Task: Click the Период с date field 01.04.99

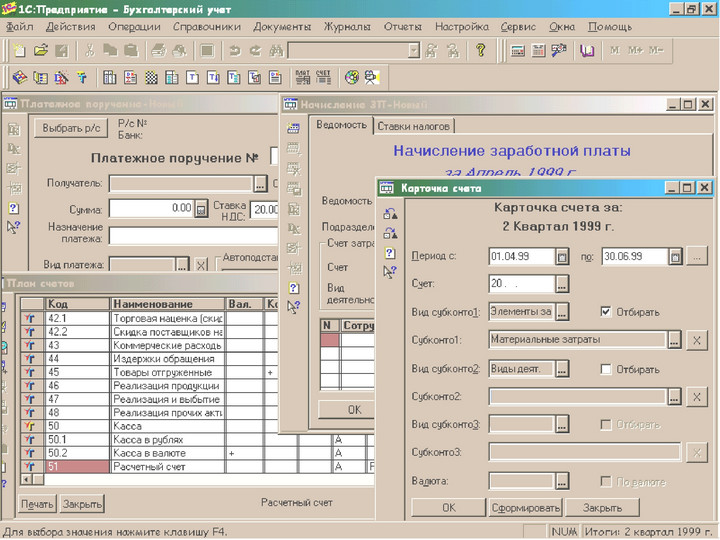Action: click(x=522, y=256)
